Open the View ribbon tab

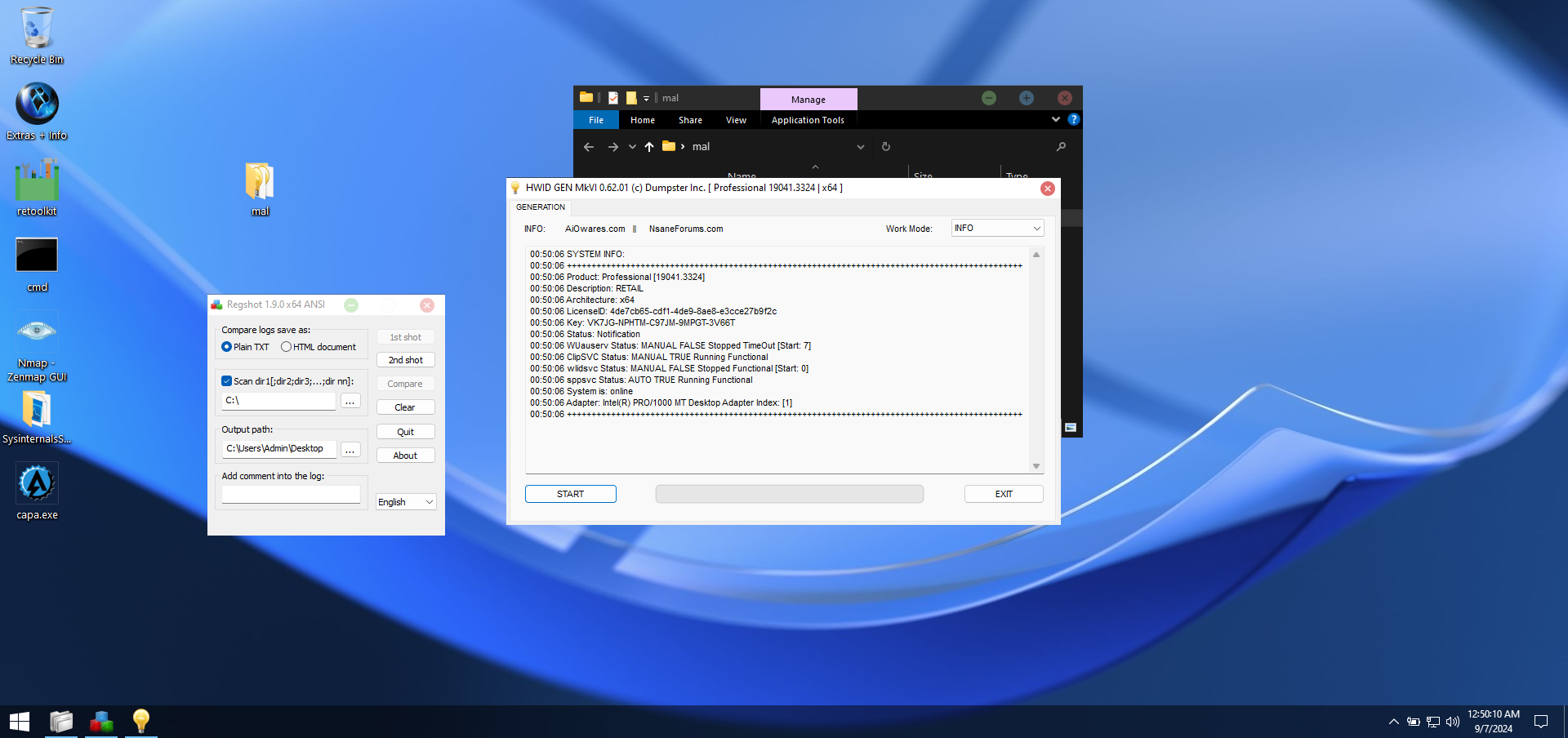click(x=736, y=120)
